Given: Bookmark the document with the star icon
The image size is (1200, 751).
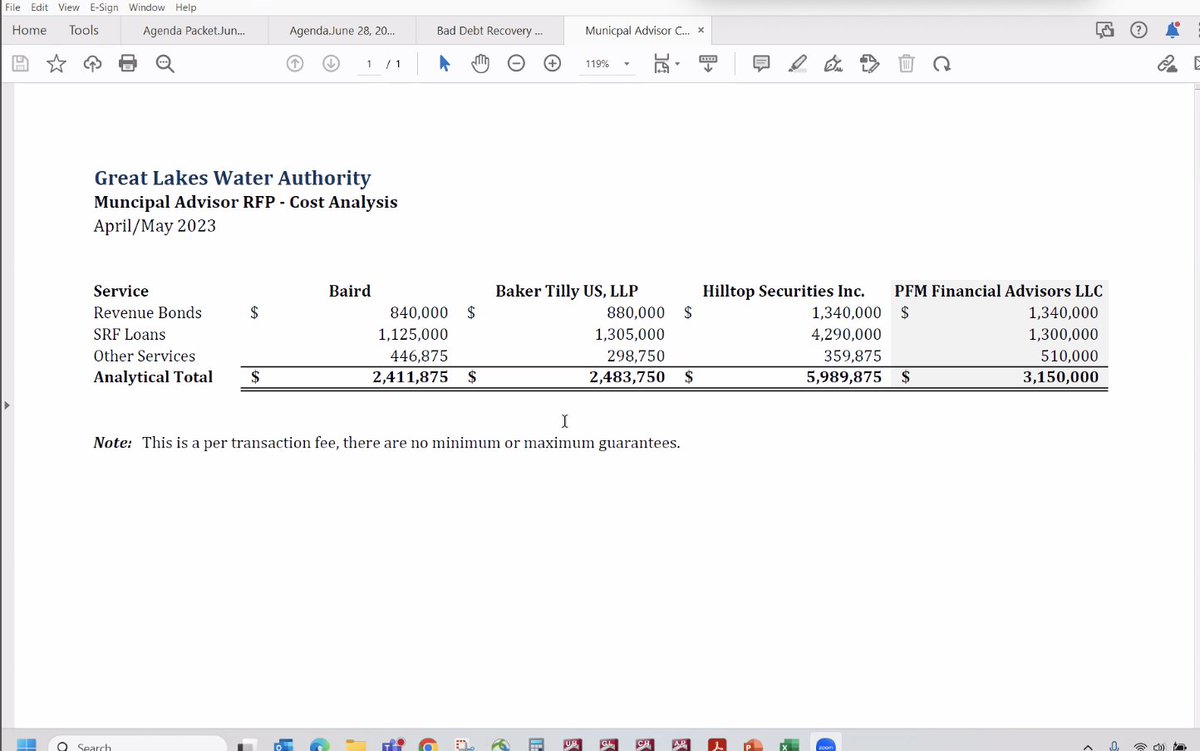Looking at the screenshot, I should pyautogui.click(x=57, y=64).
